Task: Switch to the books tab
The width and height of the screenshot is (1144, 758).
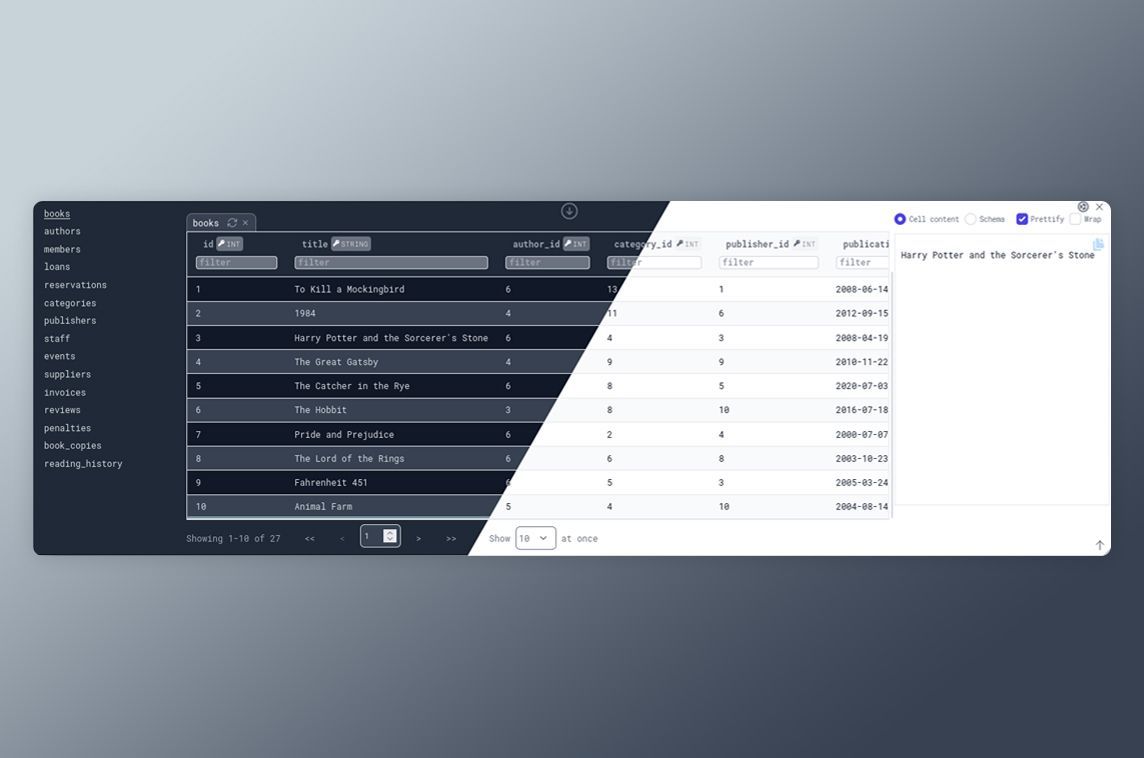Action: (206, 222)
